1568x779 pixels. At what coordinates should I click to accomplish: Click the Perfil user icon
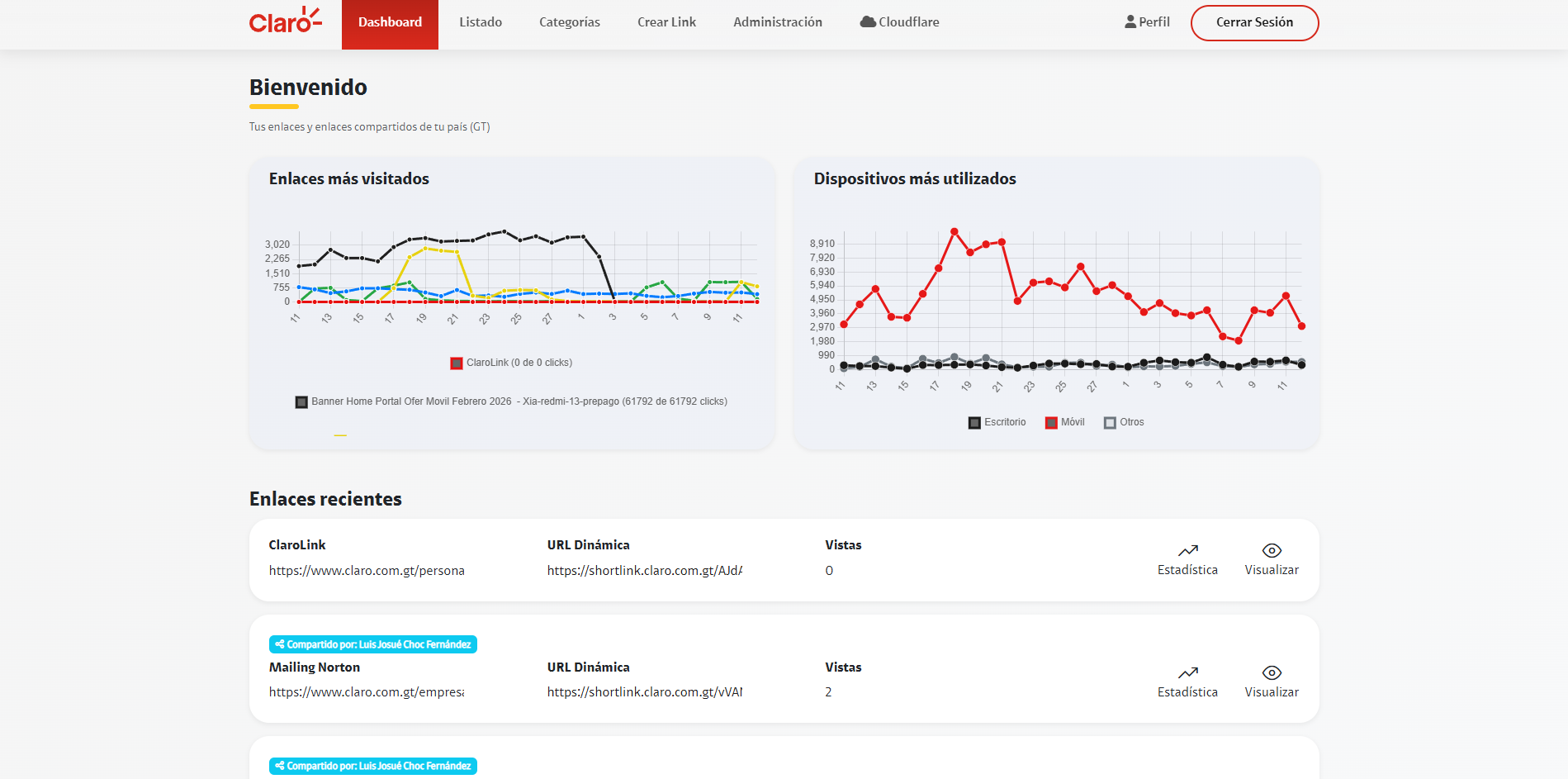(1130, 22)
